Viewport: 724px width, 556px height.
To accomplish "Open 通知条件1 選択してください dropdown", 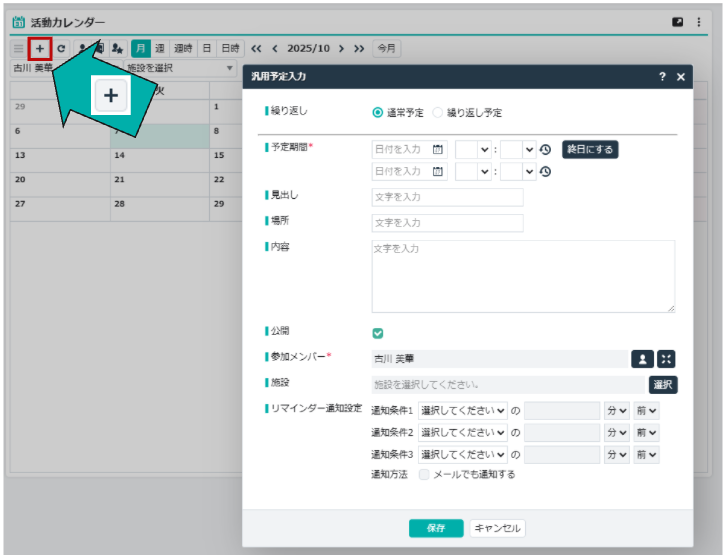I will (463, 409).
